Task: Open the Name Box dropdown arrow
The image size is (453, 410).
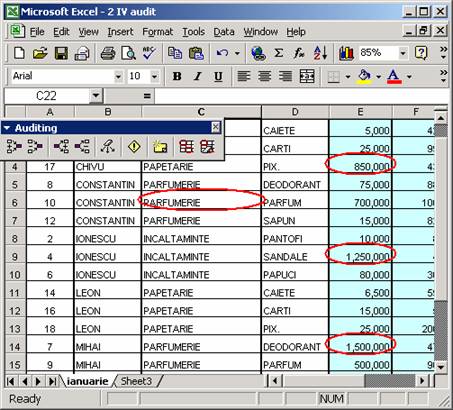Action: [x=96, y=96]
